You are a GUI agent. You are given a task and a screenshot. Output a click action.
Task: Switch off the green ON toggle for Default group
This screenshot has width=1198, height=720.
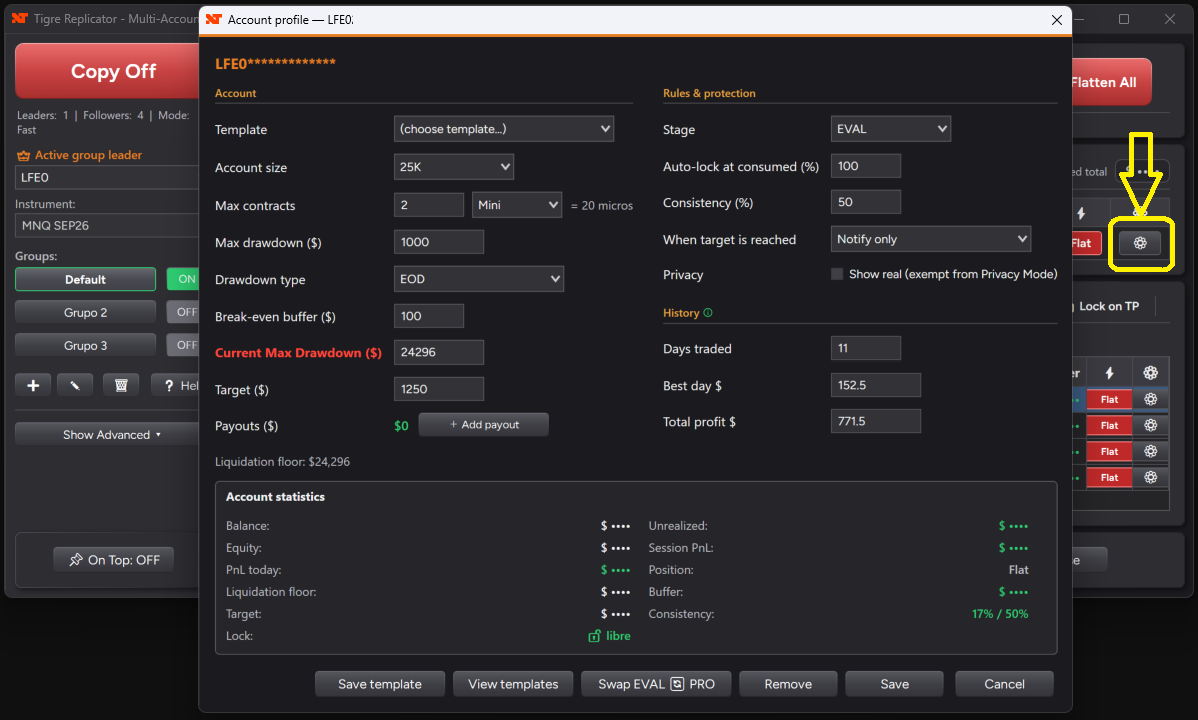click(183, 279)
